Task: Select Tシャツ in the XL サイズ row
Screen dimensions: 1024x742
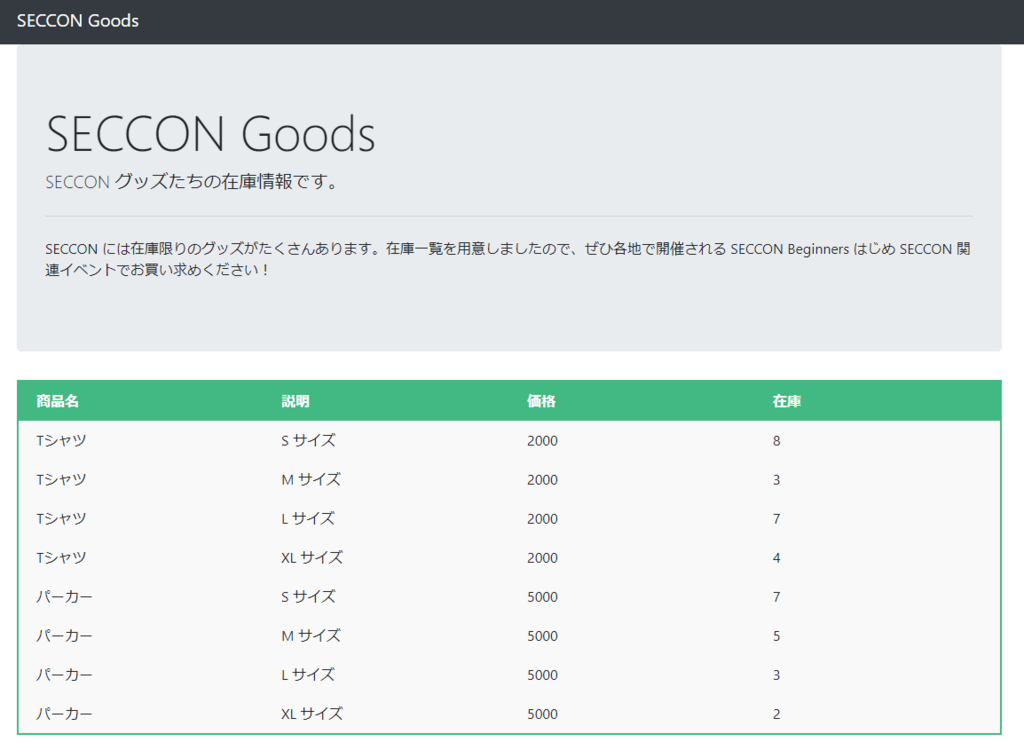Action: pos(61,558)
